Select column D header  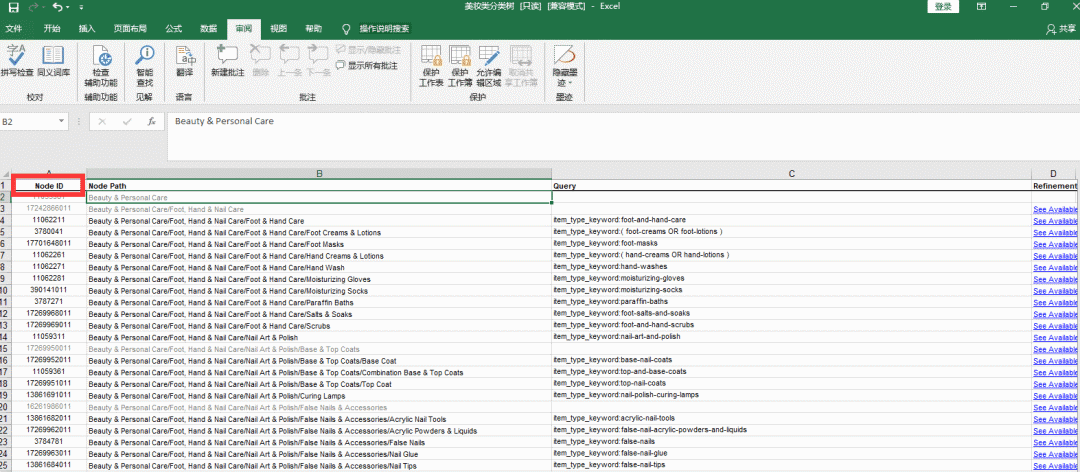1054,174
